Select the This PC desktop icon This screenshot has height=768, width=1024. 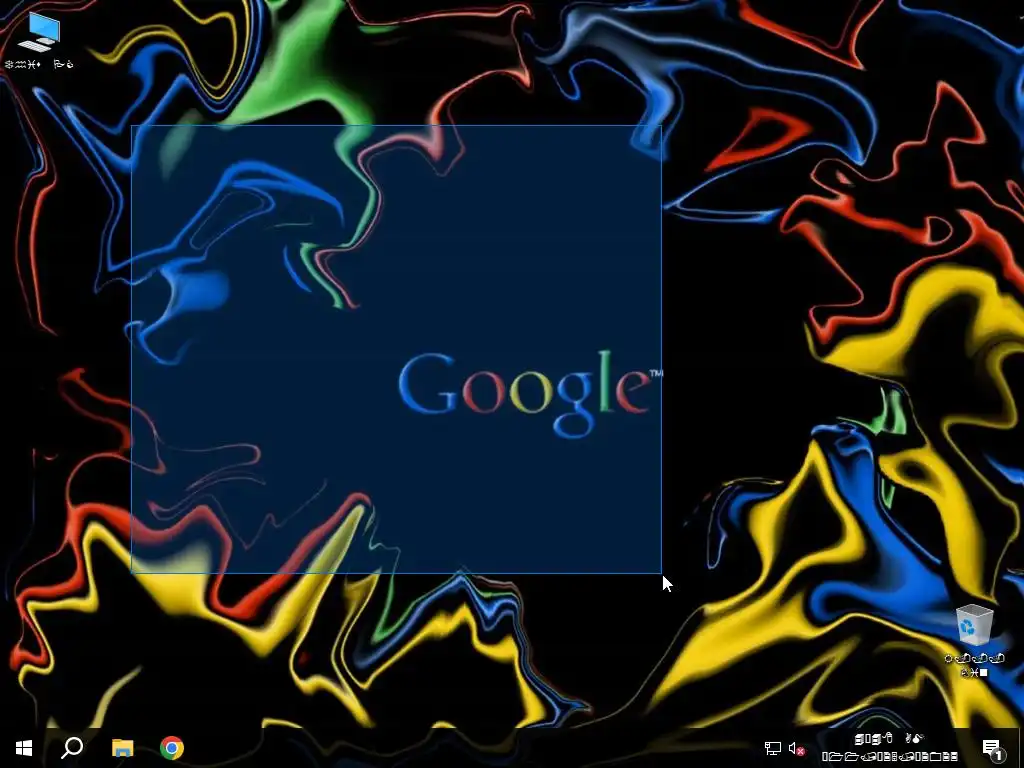pyautogui.click(x=39, y=40)
